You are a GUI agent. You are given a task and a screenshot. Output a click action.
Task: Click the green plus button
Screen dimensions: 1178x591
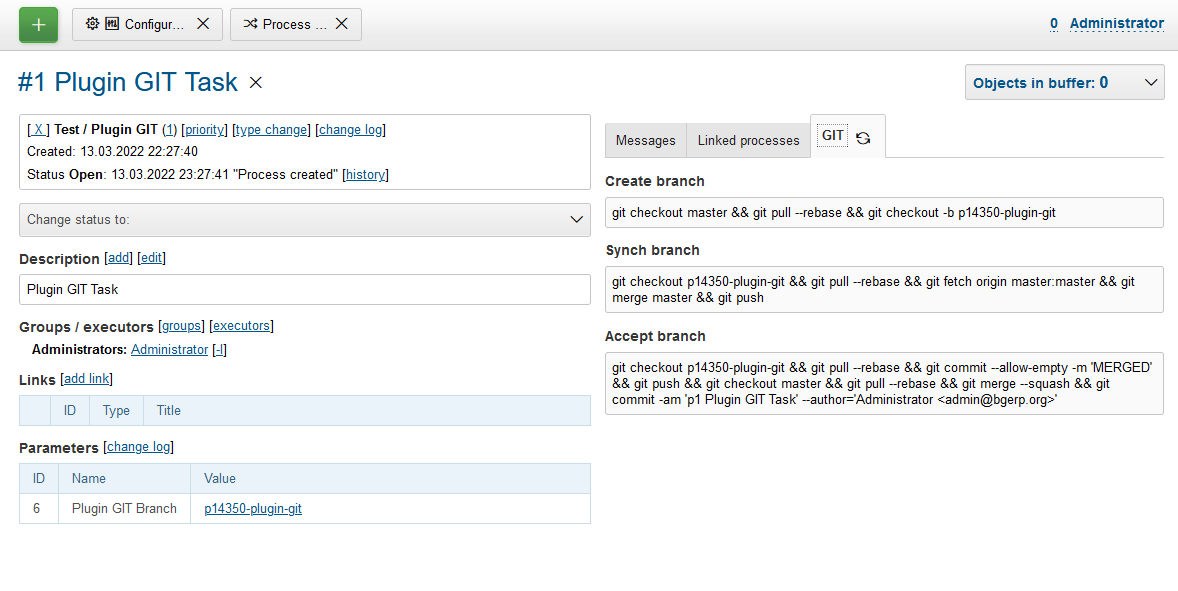pyautogui.click(x=38, y=24)
